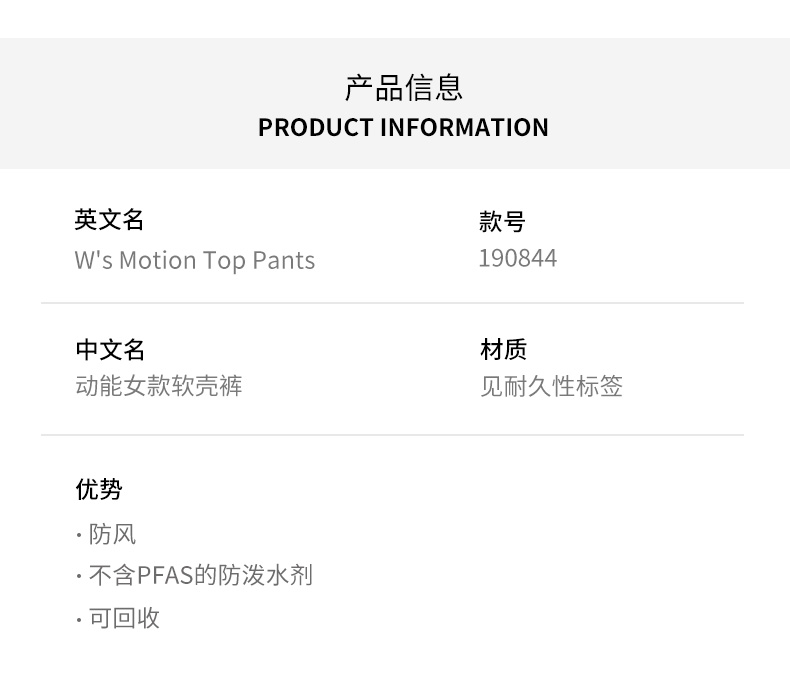Click the 见耐久性标签 material text
This screenshot has height=674, width=790.
point(551,386)
